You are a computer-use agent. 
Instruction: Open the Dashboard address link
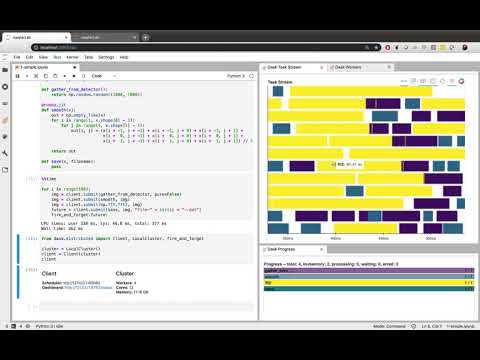click(x=88, y=287)
